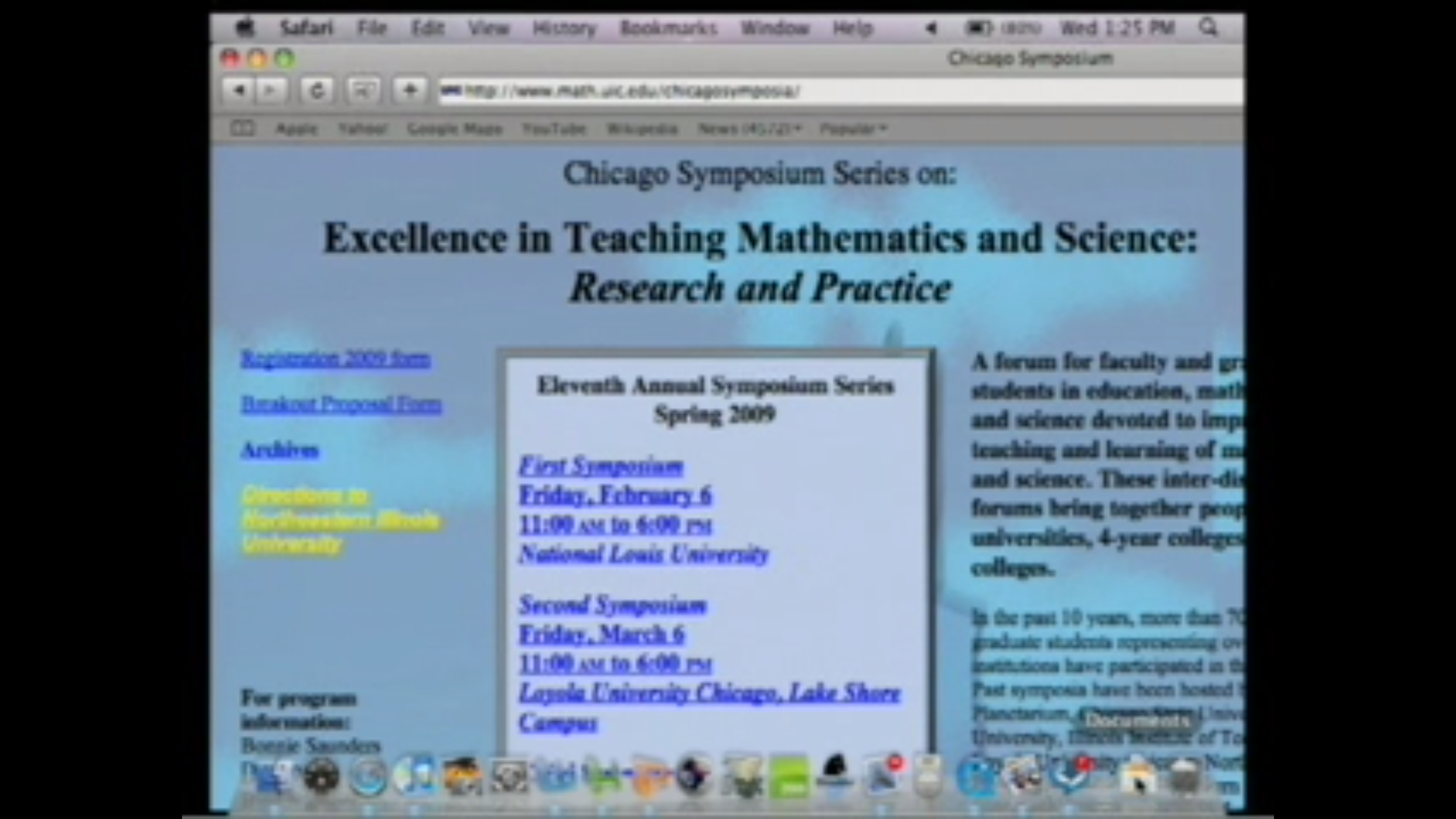Click the Safari forward arrow button
This screenshot has width=1456, height=819.
click(270, 91)
